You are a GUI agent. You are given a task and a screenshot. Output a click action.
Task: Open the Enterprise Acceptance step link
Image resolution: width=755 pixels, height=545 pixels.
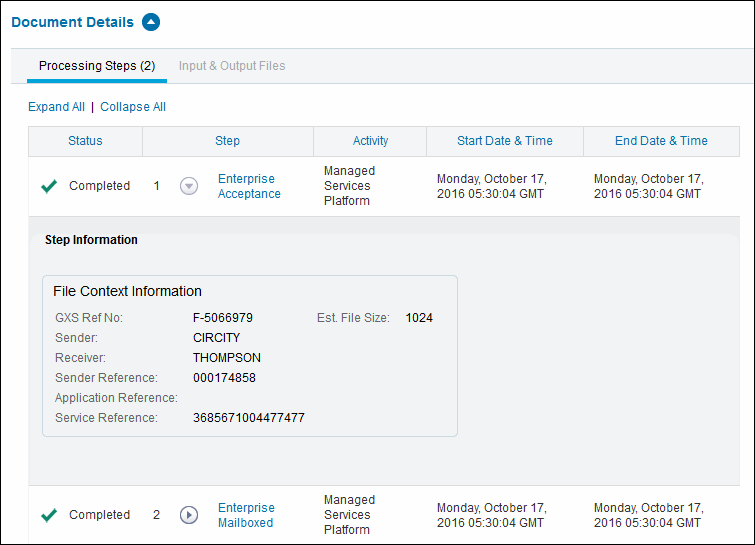pyautogui.click(x=248, y=186)
